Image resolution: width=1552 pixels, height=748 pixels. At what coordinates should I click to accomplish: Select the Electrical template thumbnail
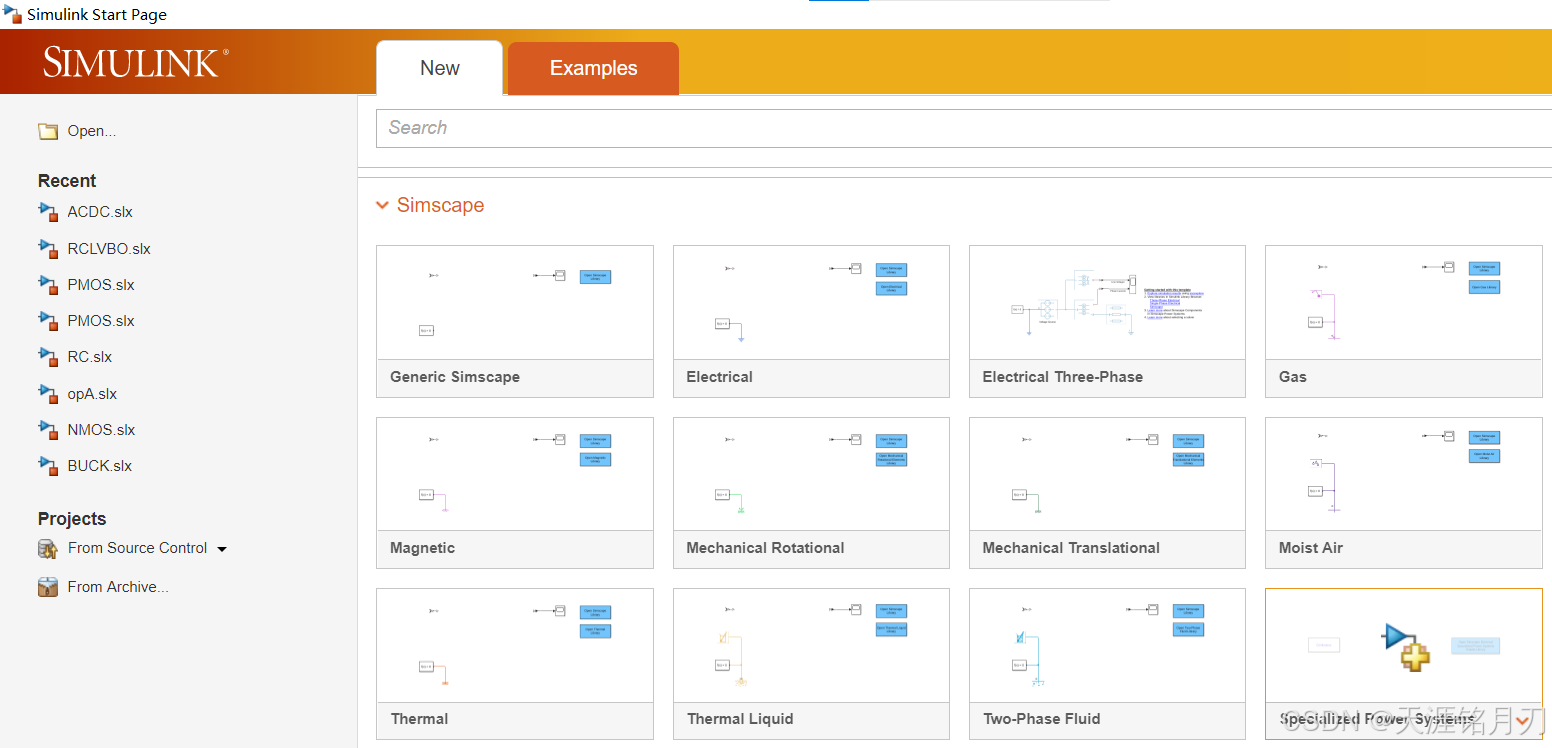pyautogui.click(x=811, y=303)
